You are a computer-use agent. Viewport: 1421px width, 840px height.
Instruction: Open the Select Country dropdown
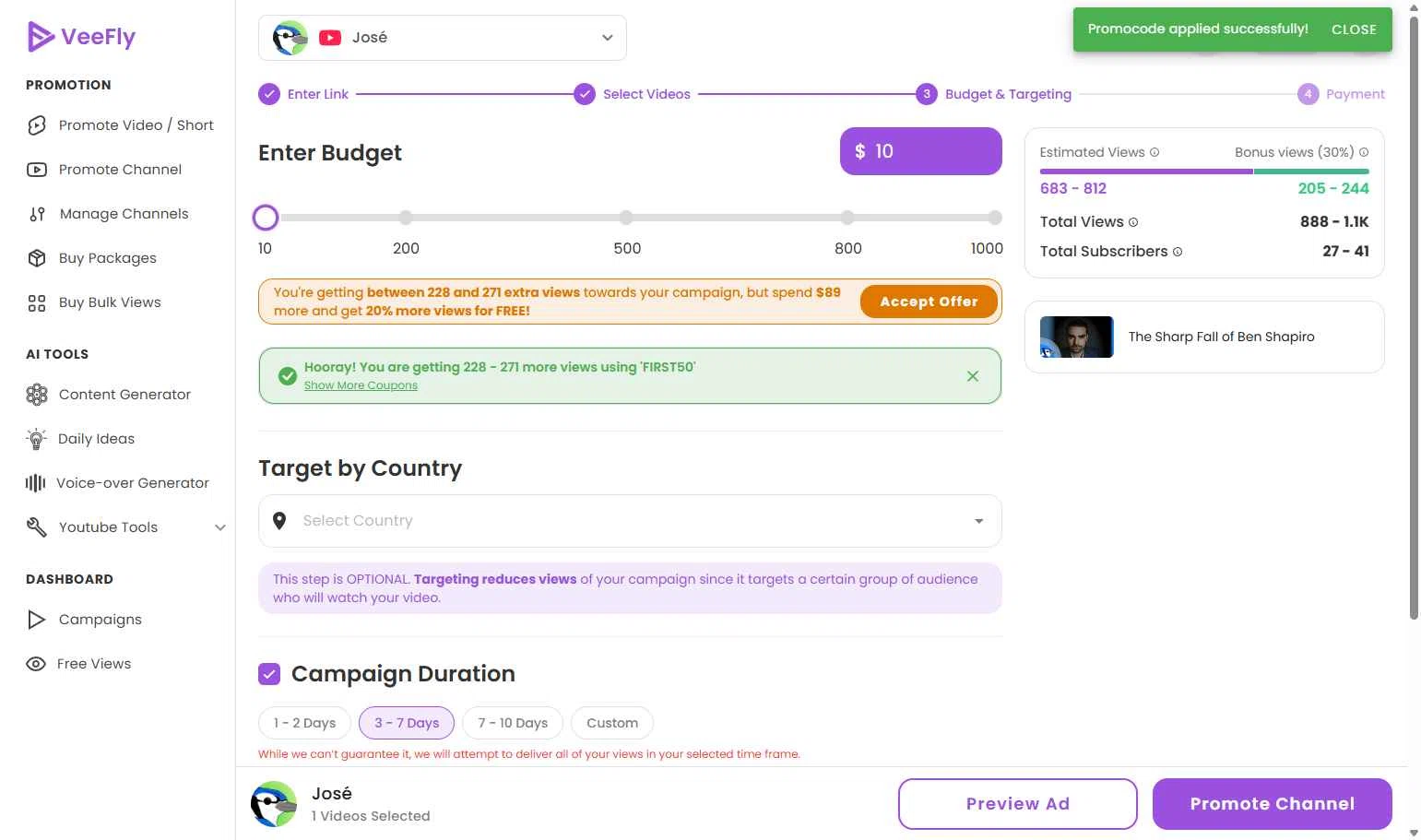point(630,521)
